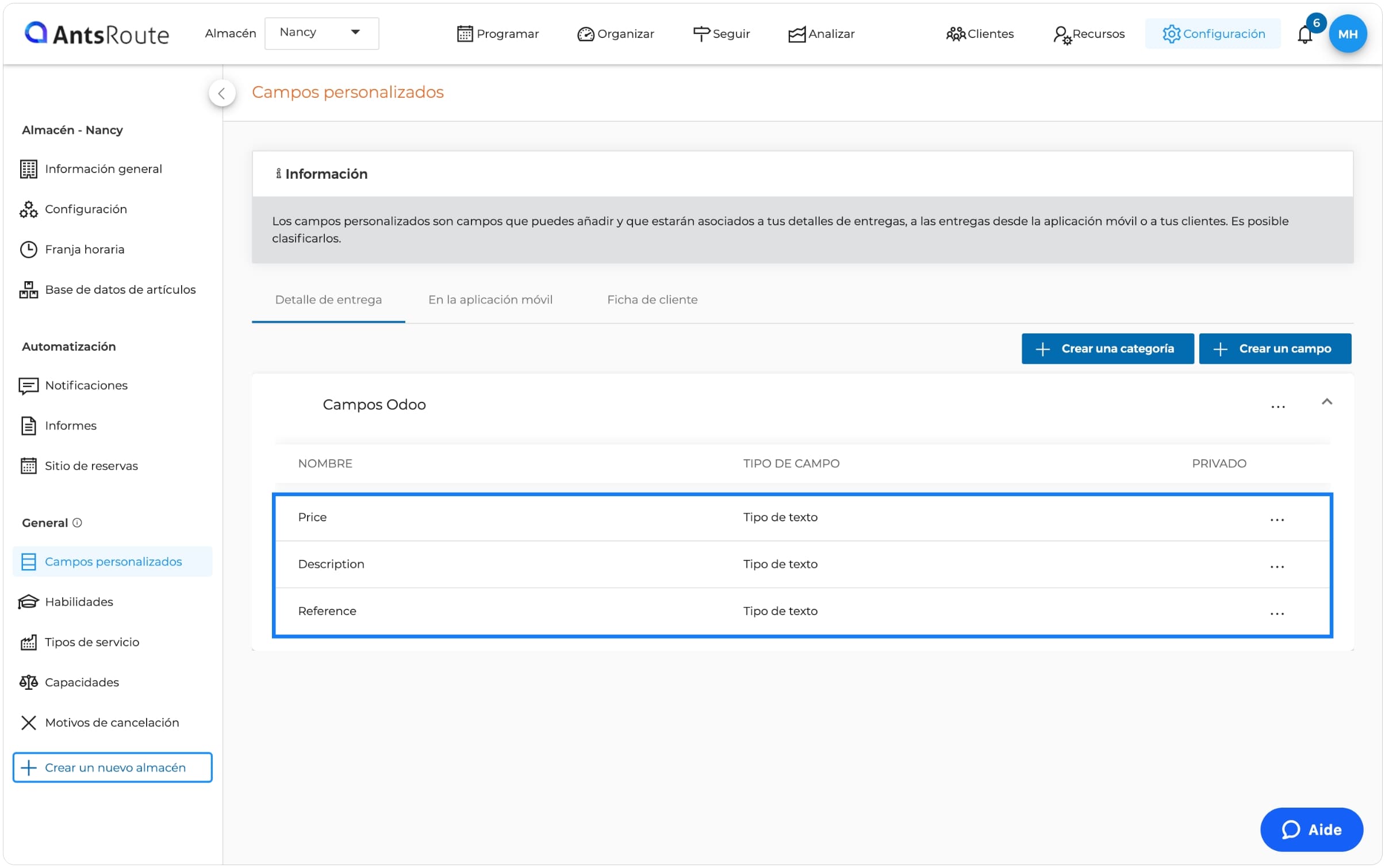Click the NOMBRE column header
The width and height of the screenshot is (1385, 868).
point(325,464)
